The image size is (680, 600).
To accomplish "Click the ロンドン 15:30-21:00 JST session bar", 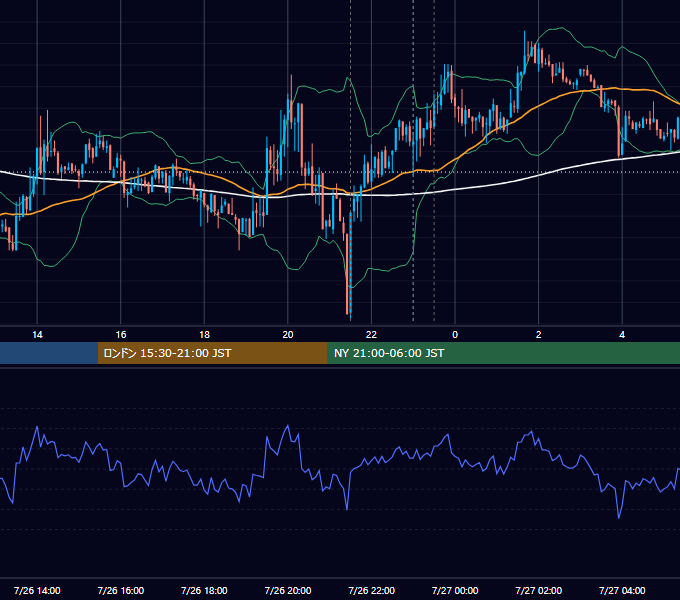I will (x=212, y=353).
